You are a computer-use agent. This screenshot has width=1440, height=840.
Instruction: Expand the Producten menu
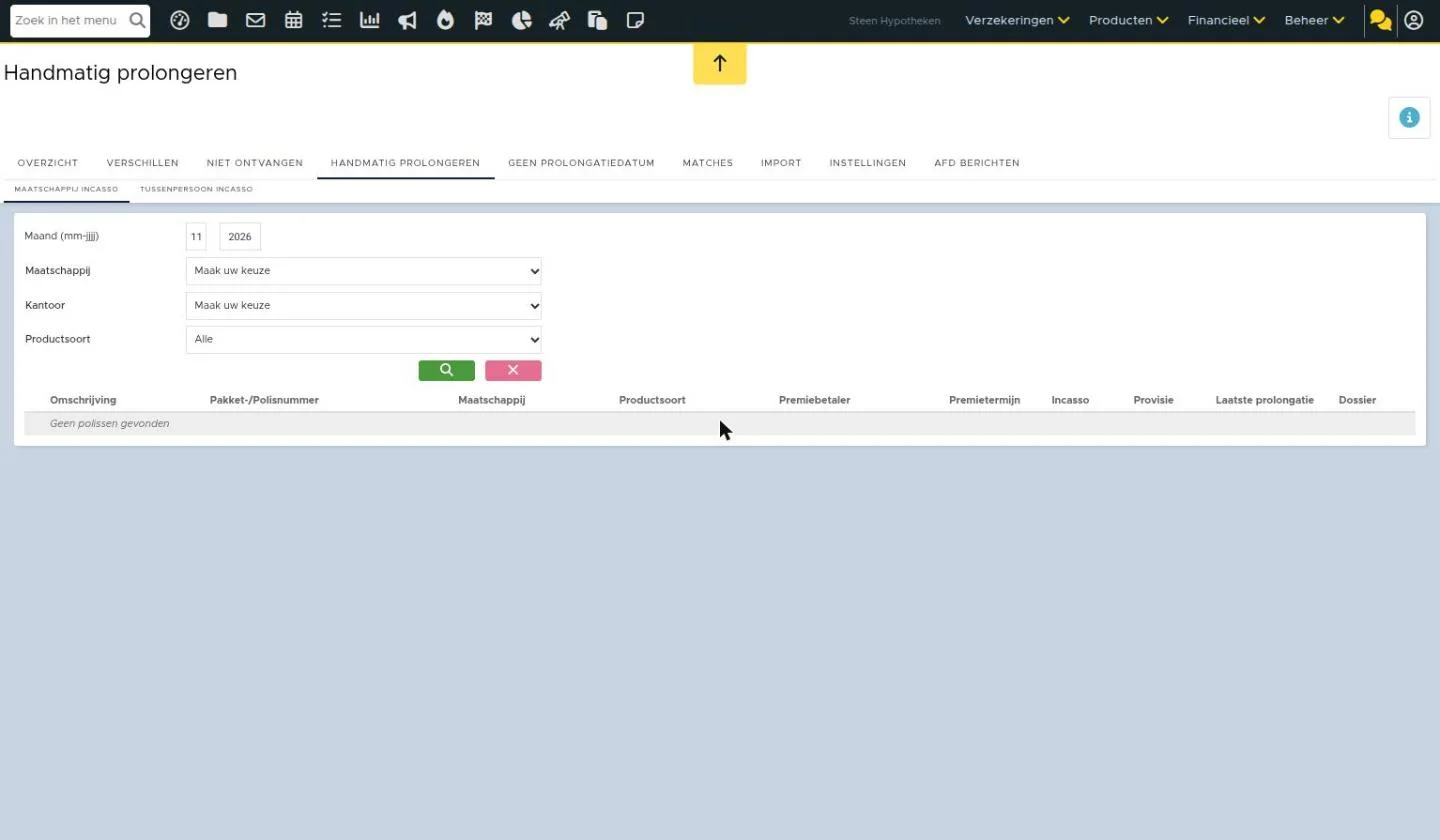pyautogui.click(x=1129, y=20)
